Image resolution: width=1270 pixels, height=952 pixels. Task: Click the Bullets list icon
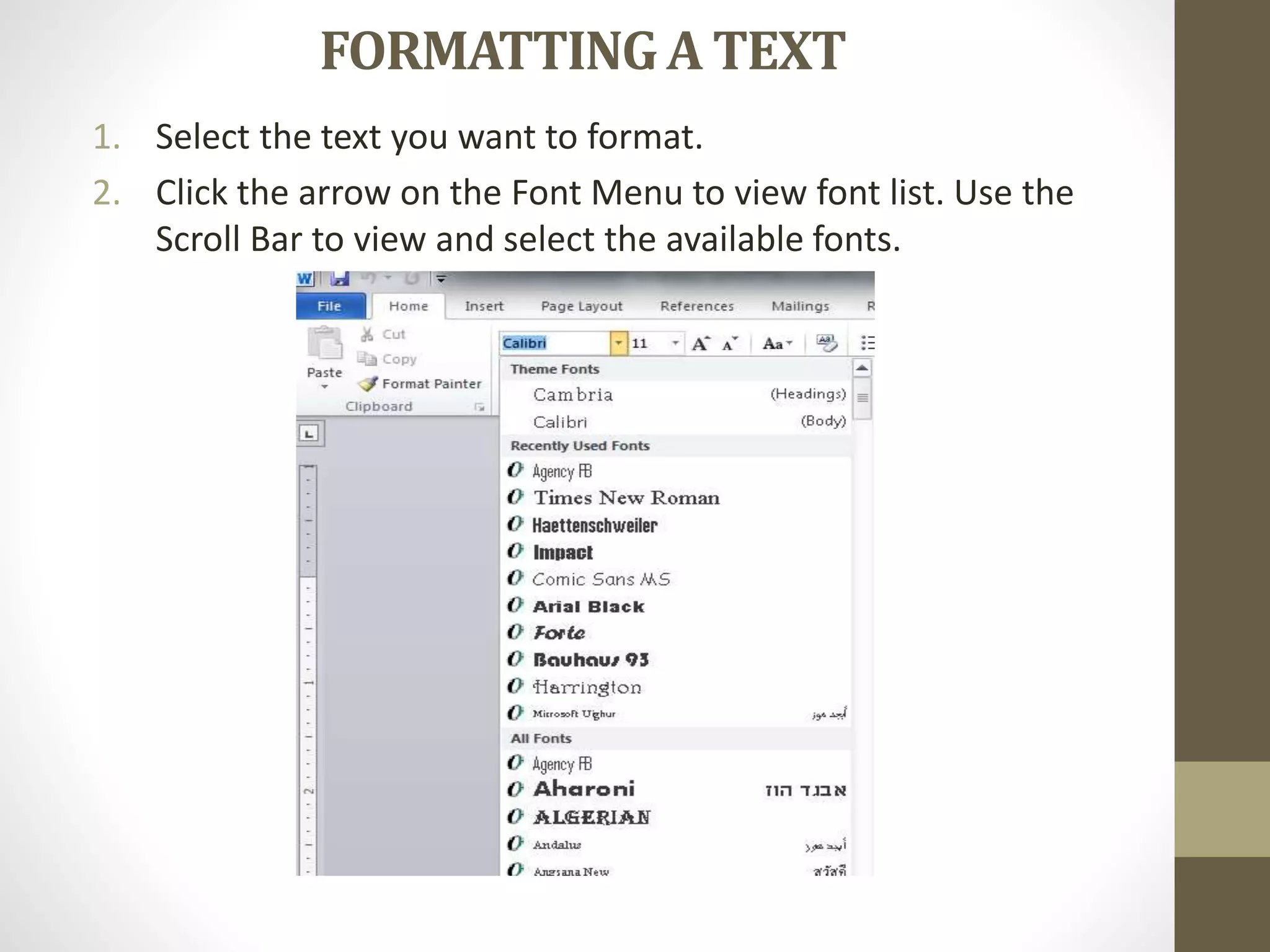point(868,343)
